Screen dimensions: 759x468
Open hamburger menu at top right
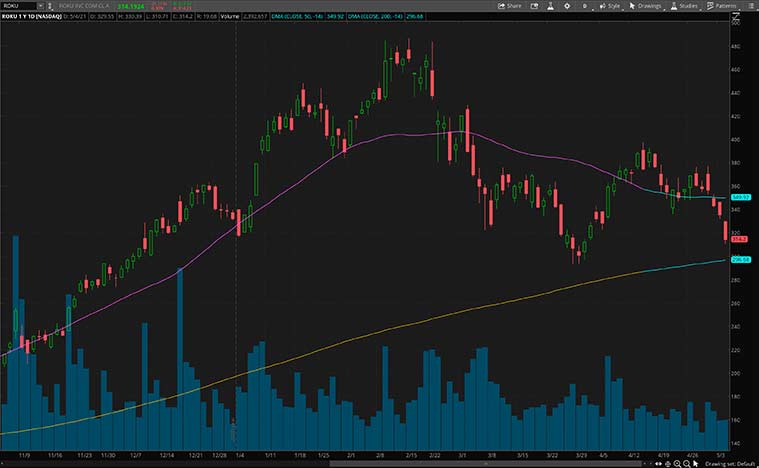pyautogui.click(x=751, y=5)
